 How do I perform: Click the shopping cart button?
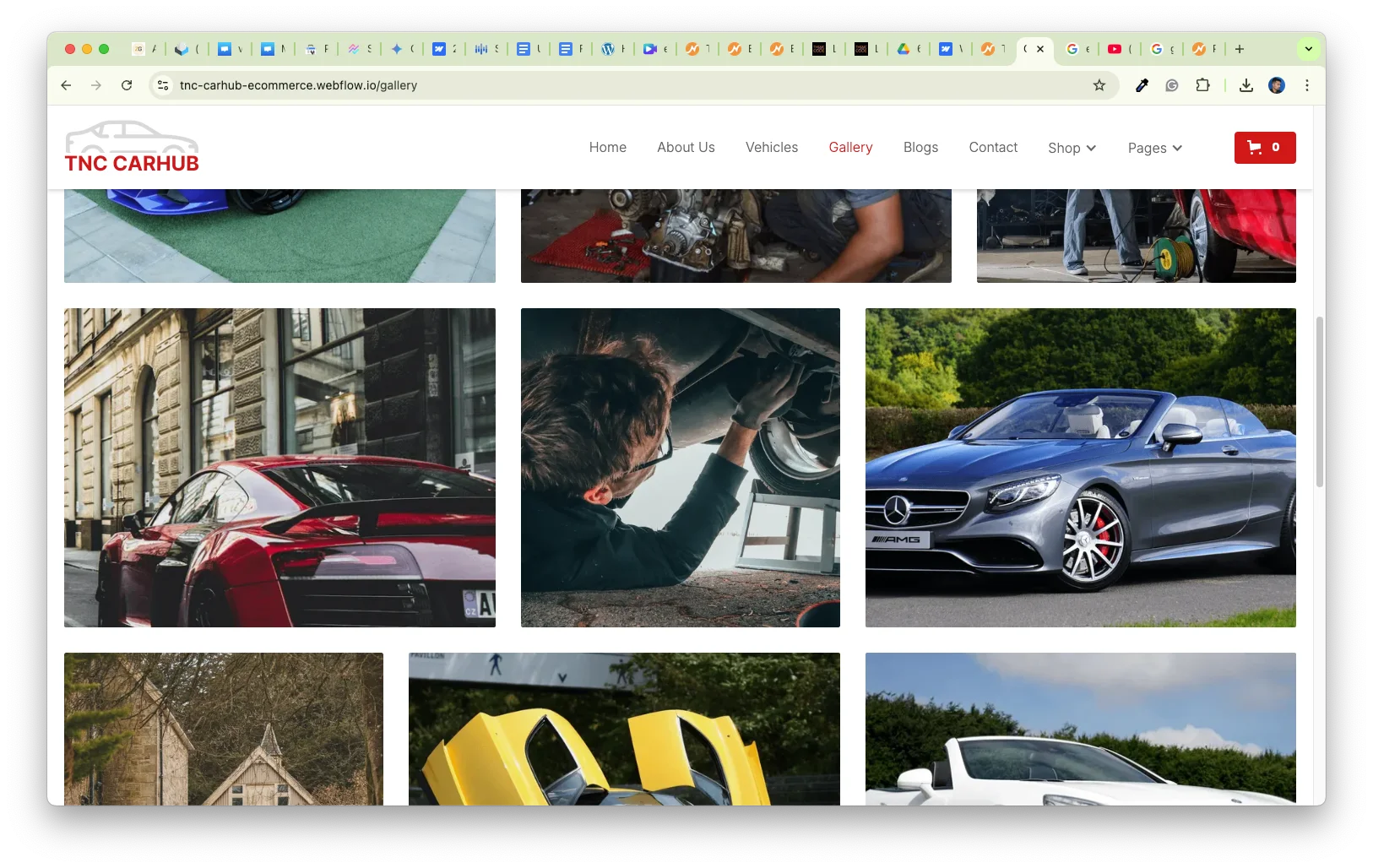click(x=1264, y=148)
